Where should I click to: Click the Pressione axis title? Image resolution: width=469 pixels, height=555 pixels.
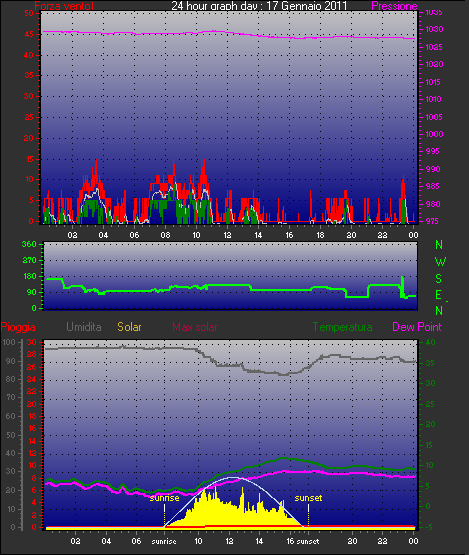394,6
